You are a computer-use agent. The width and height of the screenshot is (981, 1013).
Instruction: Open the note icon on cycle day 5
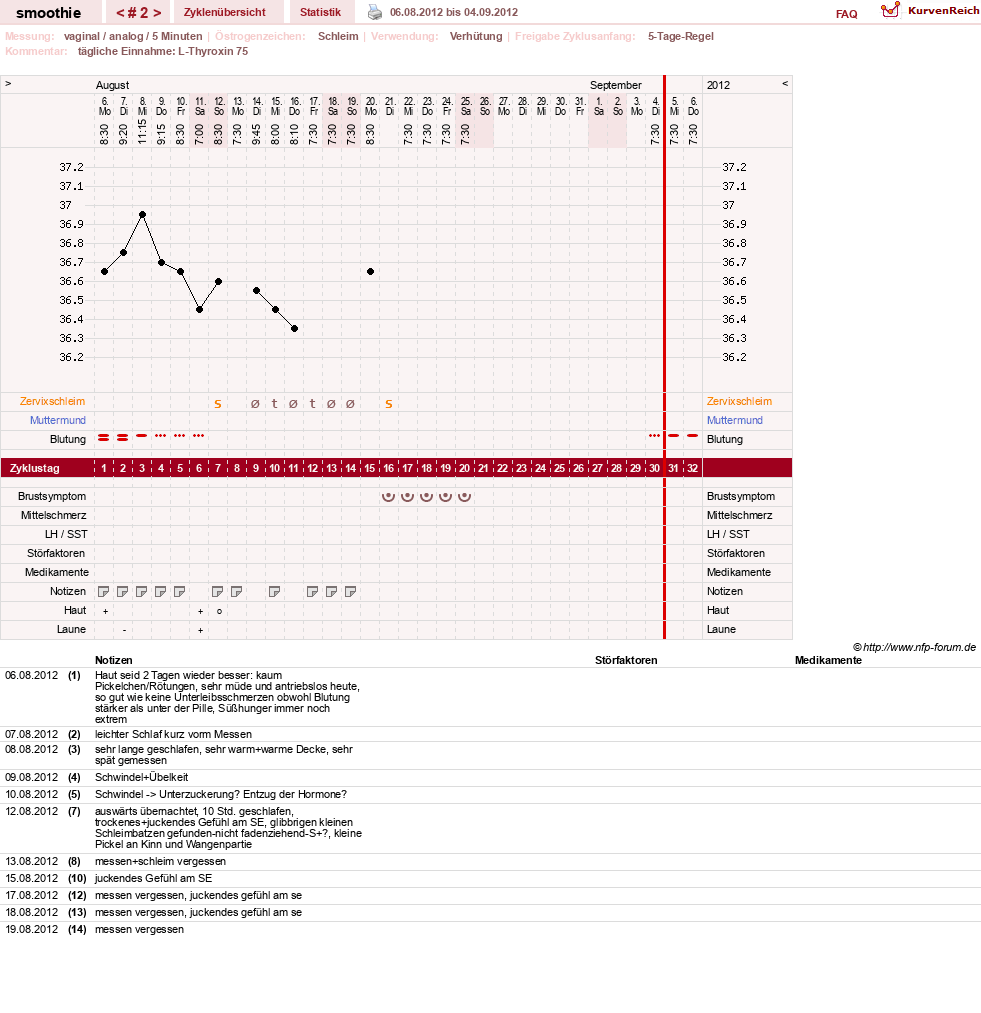(x=180, y=591)
